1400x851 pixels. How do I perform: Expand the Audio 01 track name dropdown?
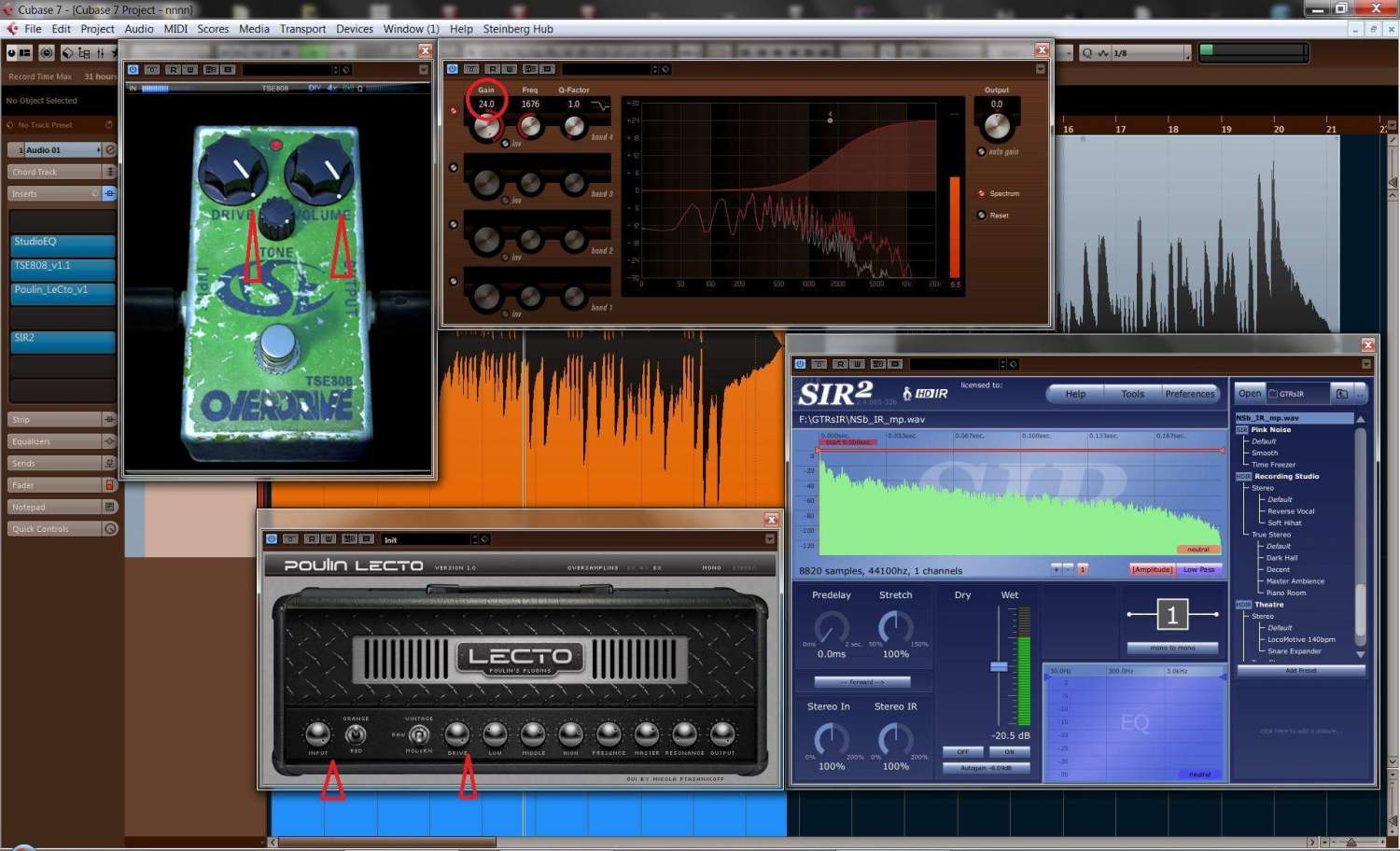pos(99,150)
